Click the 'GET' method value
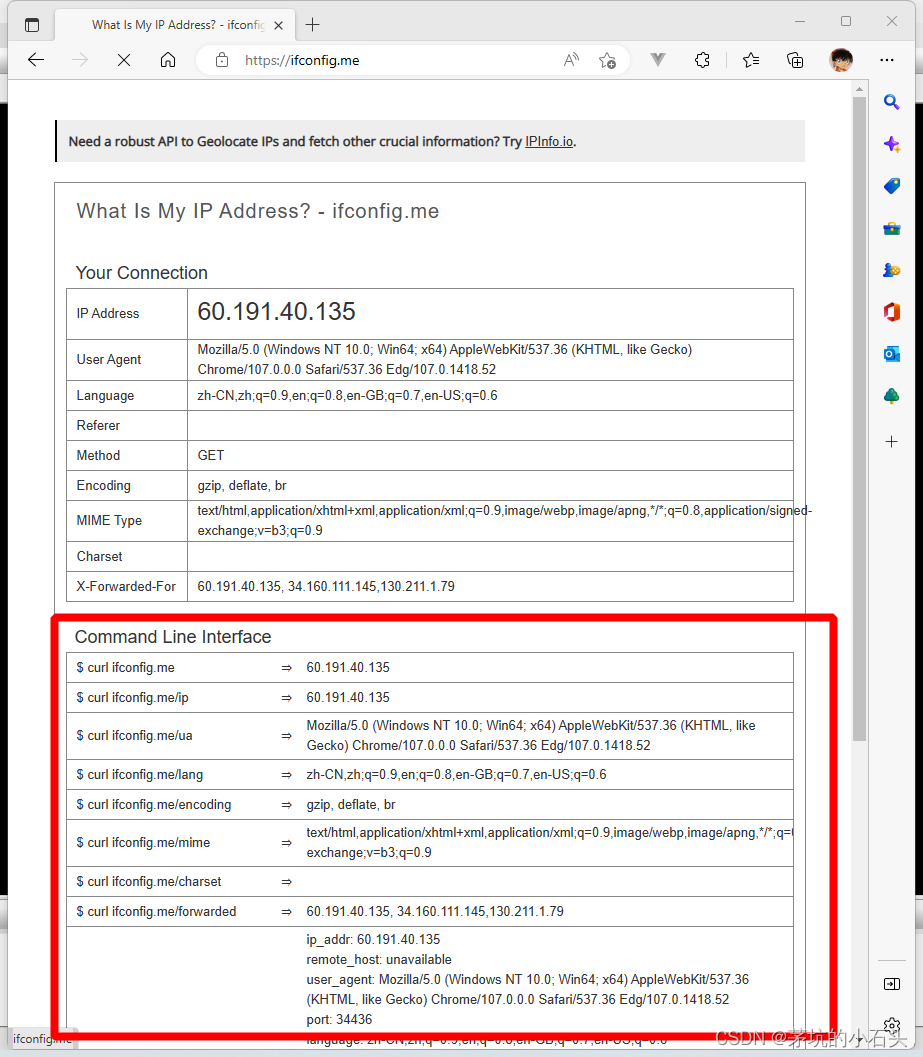923x1057 pixels. click(x=210, y=456)
